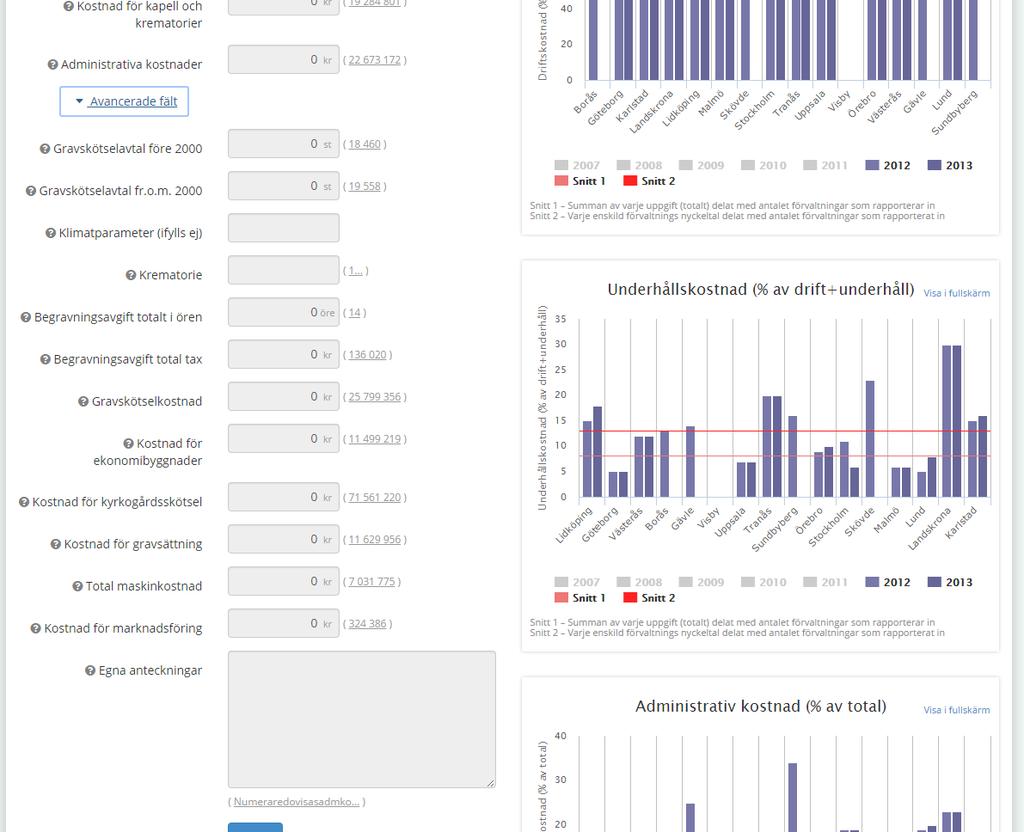Click into the Gravskötselkostnad field

(283, 396)
